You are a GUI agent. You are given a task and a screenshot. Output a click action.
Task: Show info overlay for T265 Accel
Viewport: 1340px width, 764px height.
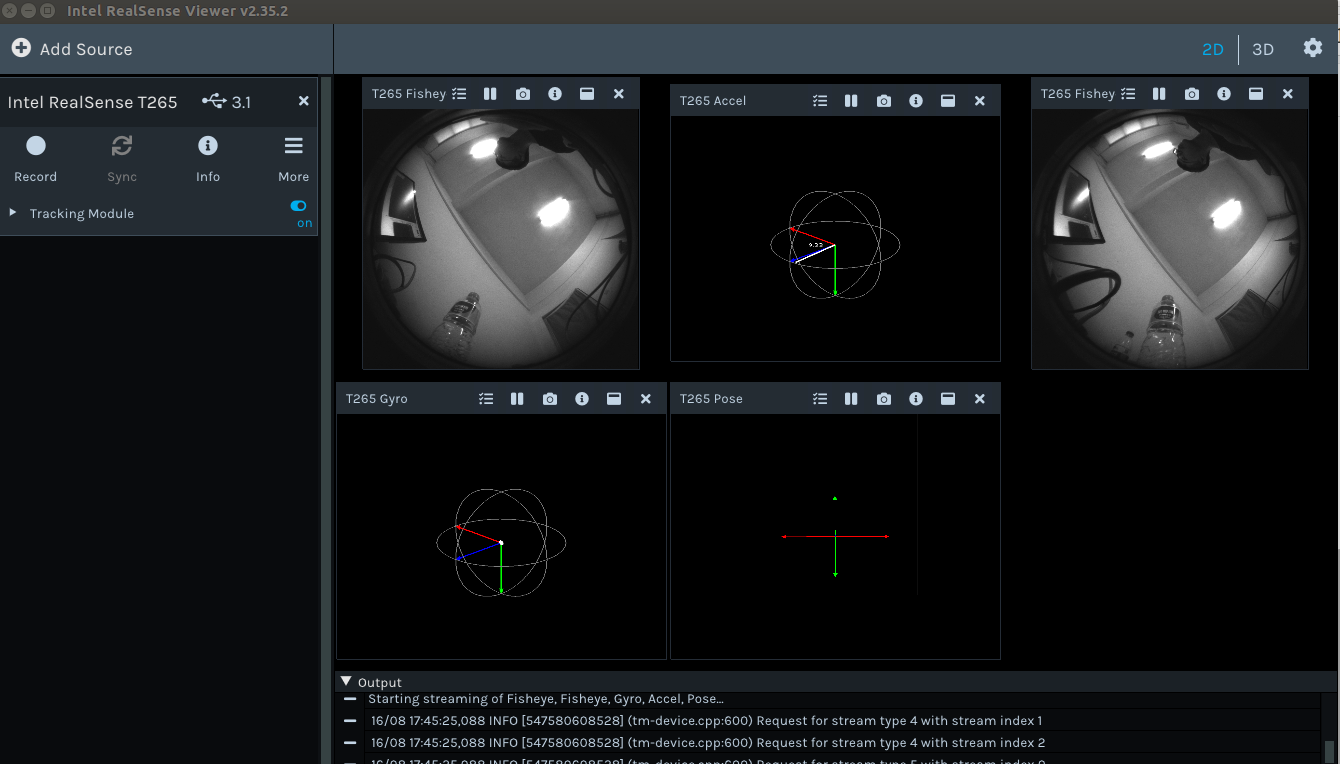(916, 101)
